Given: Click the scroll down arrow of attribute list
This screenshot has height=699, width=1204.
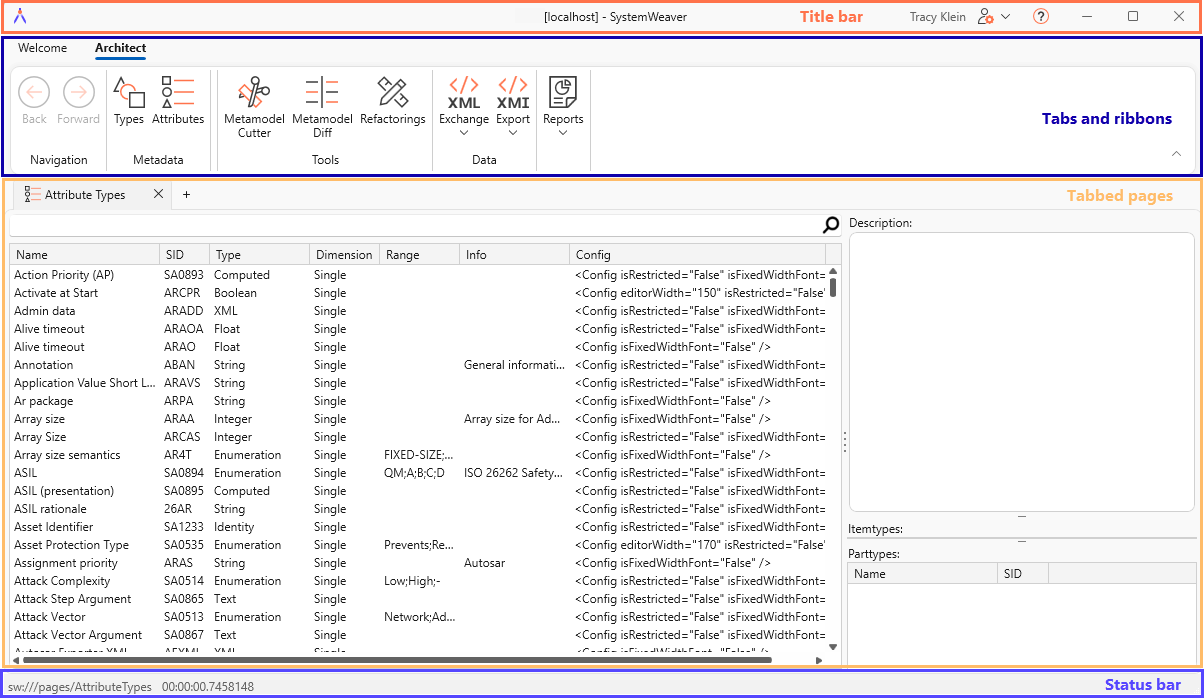Looking at the screenshot, I should pos(833,647).
